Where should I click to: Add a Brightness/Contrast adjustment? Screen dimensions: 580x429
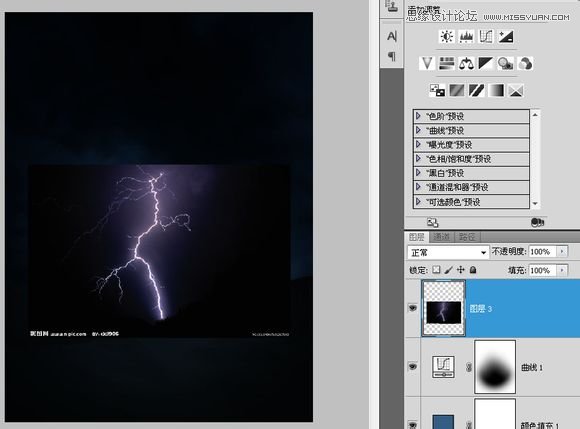pyautogui.click(x=447, y=37)
